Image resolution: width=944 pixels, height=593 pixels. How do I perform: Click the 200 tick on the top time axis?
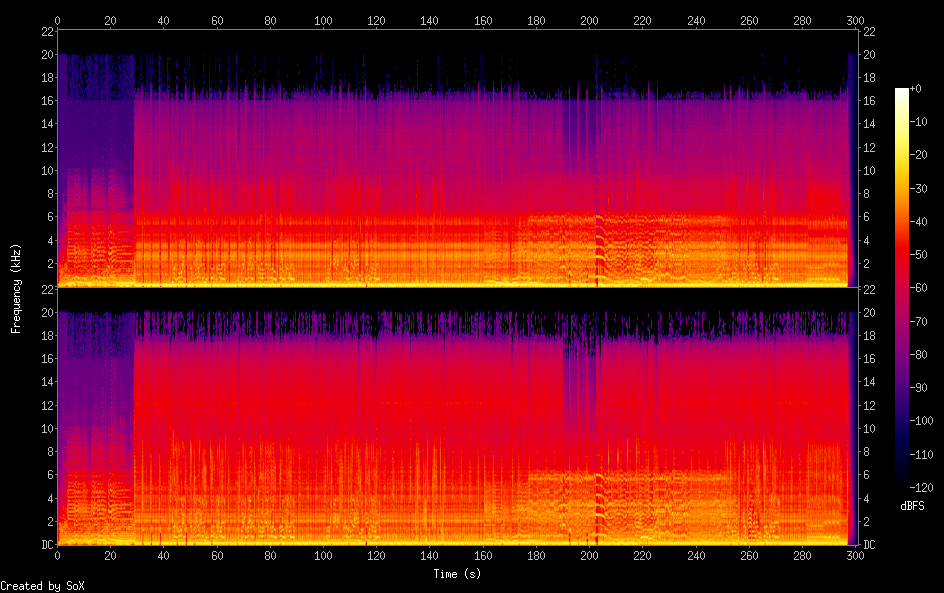click(x=589, y=19)
